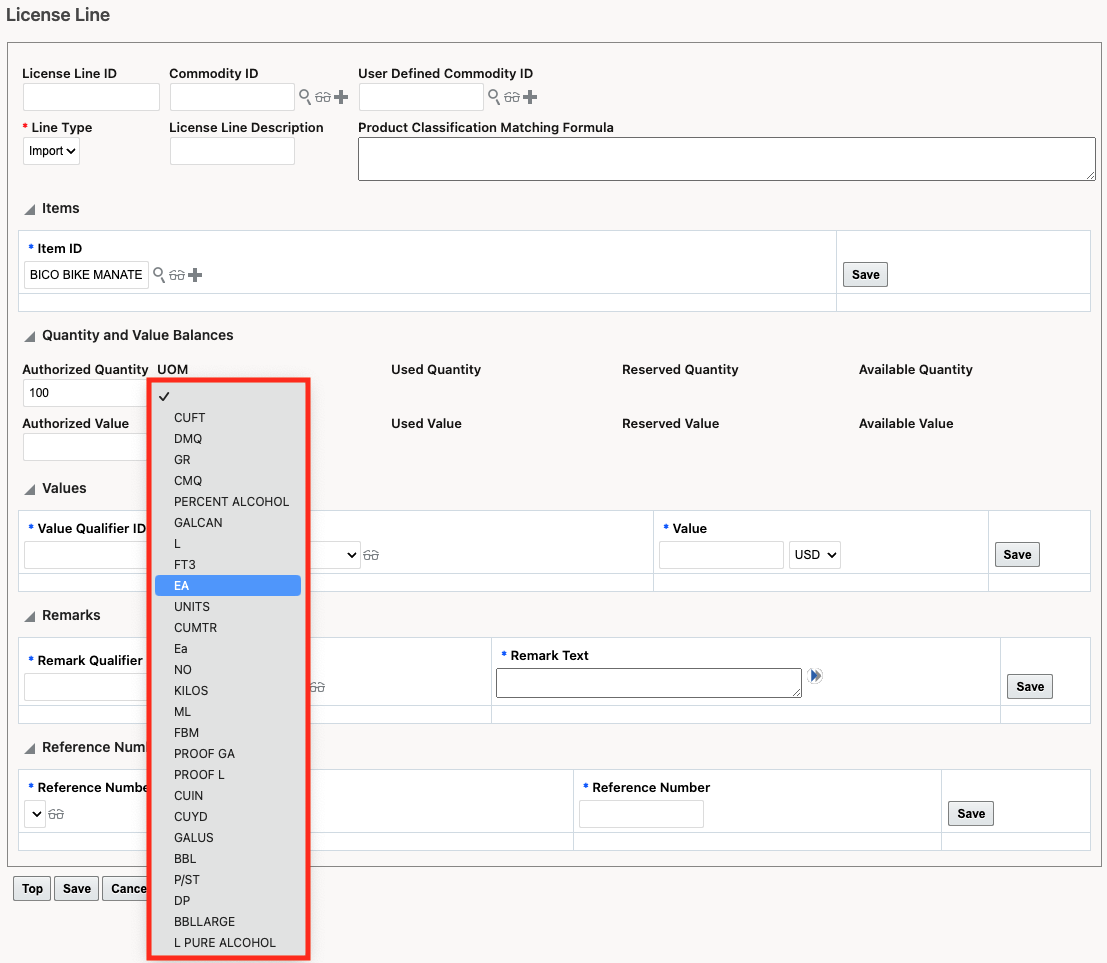
Task: Click the Top button at the bottom
Action: point(31,888)
